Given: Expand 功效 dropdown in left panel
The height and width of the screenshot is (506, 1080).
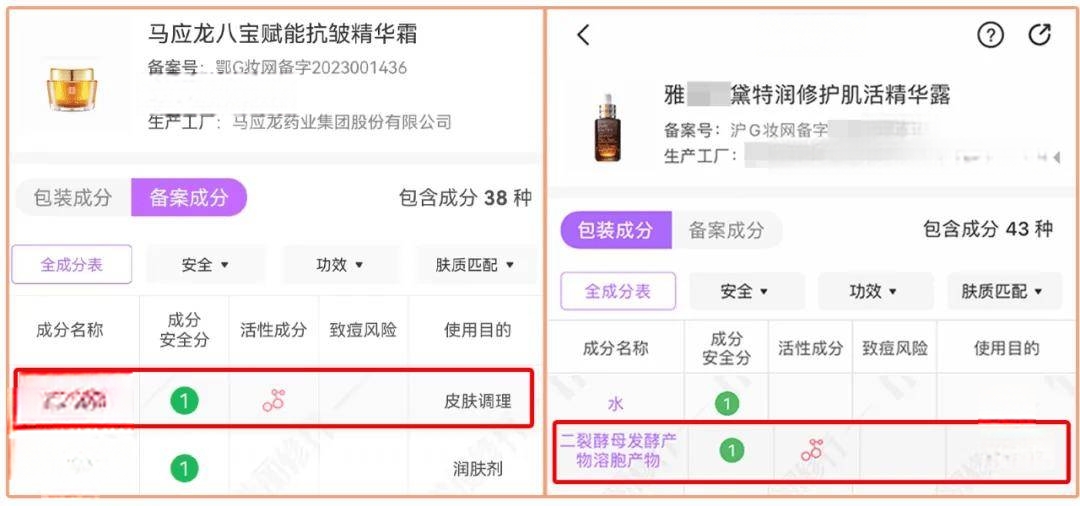Looking at the screenshot, I should [x=340, y=264].
